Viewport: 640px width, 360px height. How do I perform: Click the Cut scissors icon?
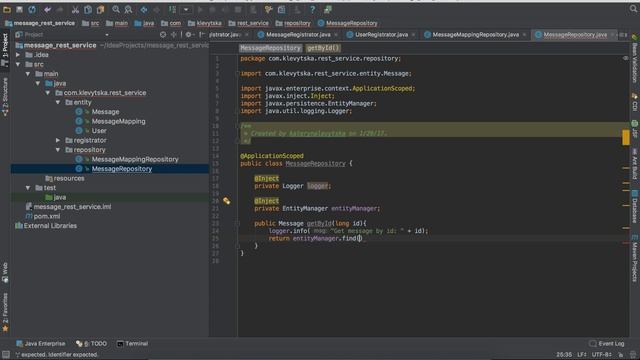click(75, 9)
